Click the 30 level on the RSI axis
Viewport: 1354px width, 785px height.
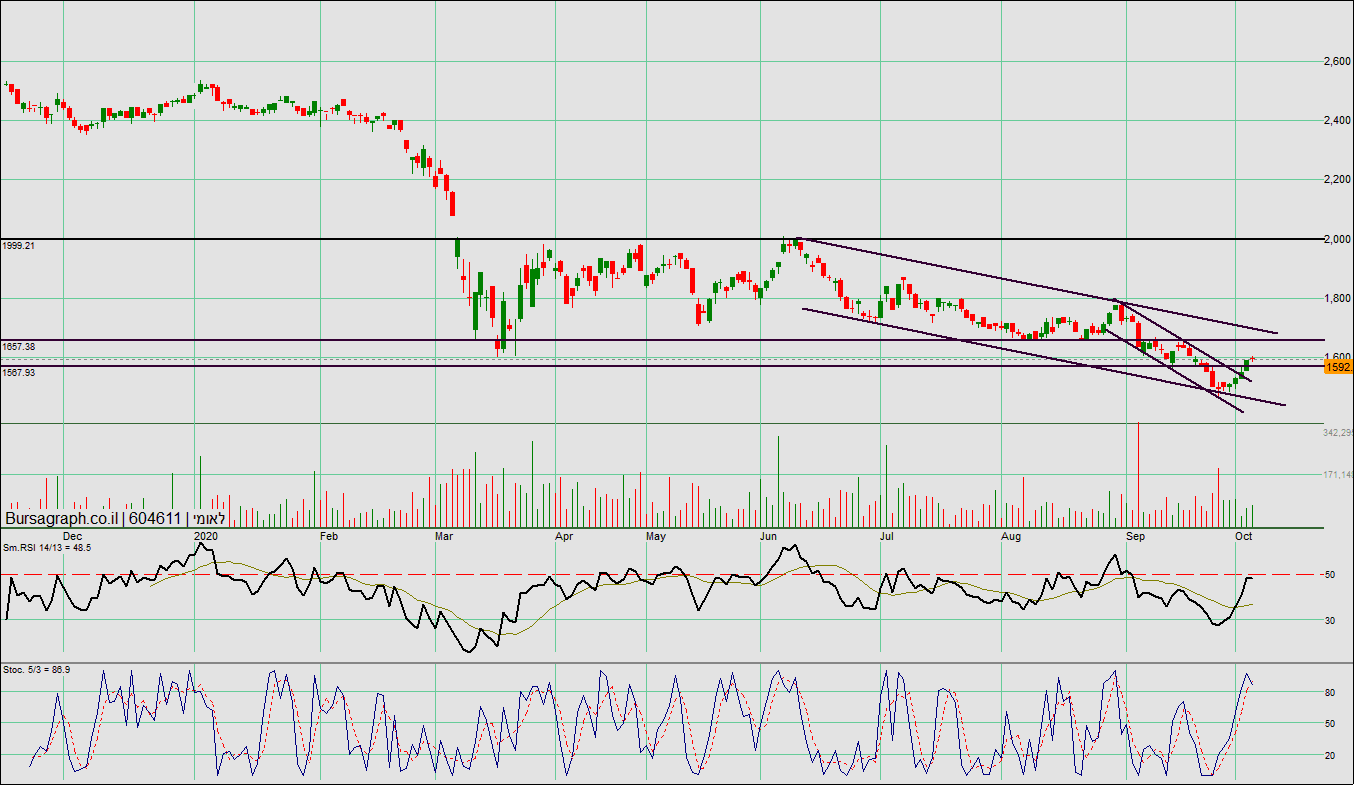click(x=1330, y=620)
